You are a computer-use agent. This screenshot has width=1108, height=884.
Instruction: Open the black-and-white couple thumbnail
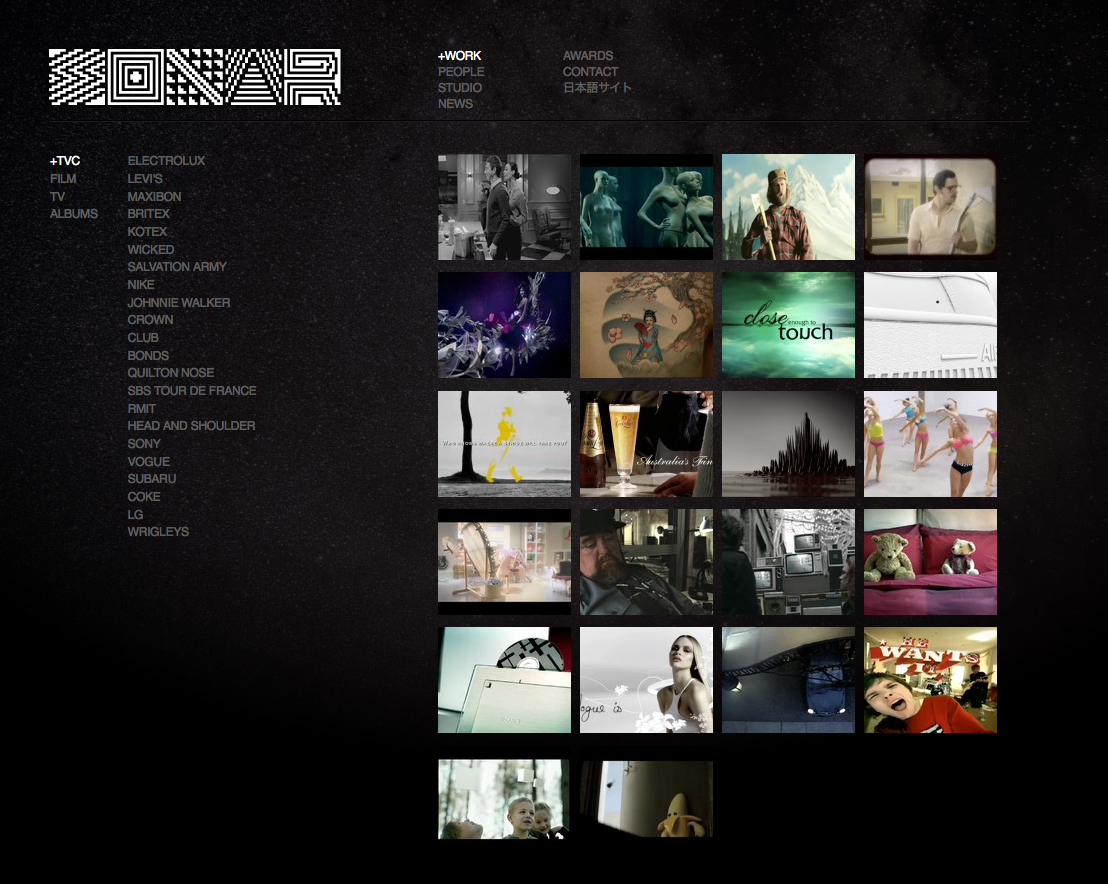coord(505,207)
